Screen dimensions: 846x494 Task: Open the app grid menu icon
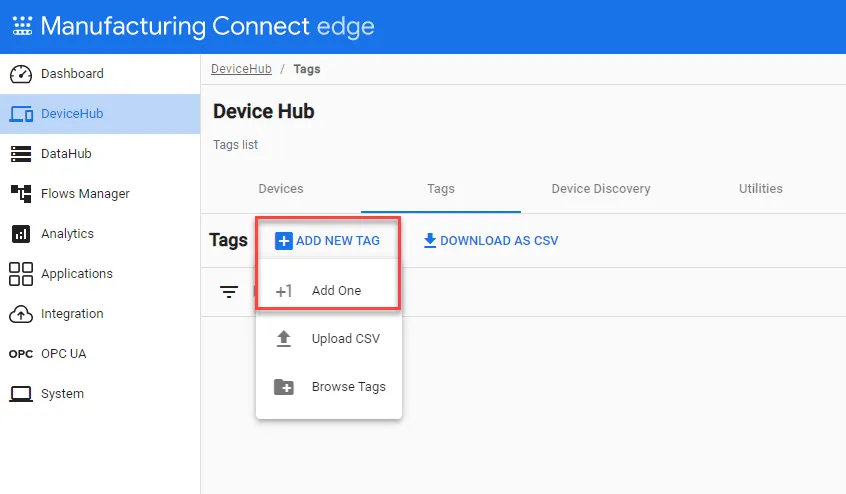click(22, 26)
